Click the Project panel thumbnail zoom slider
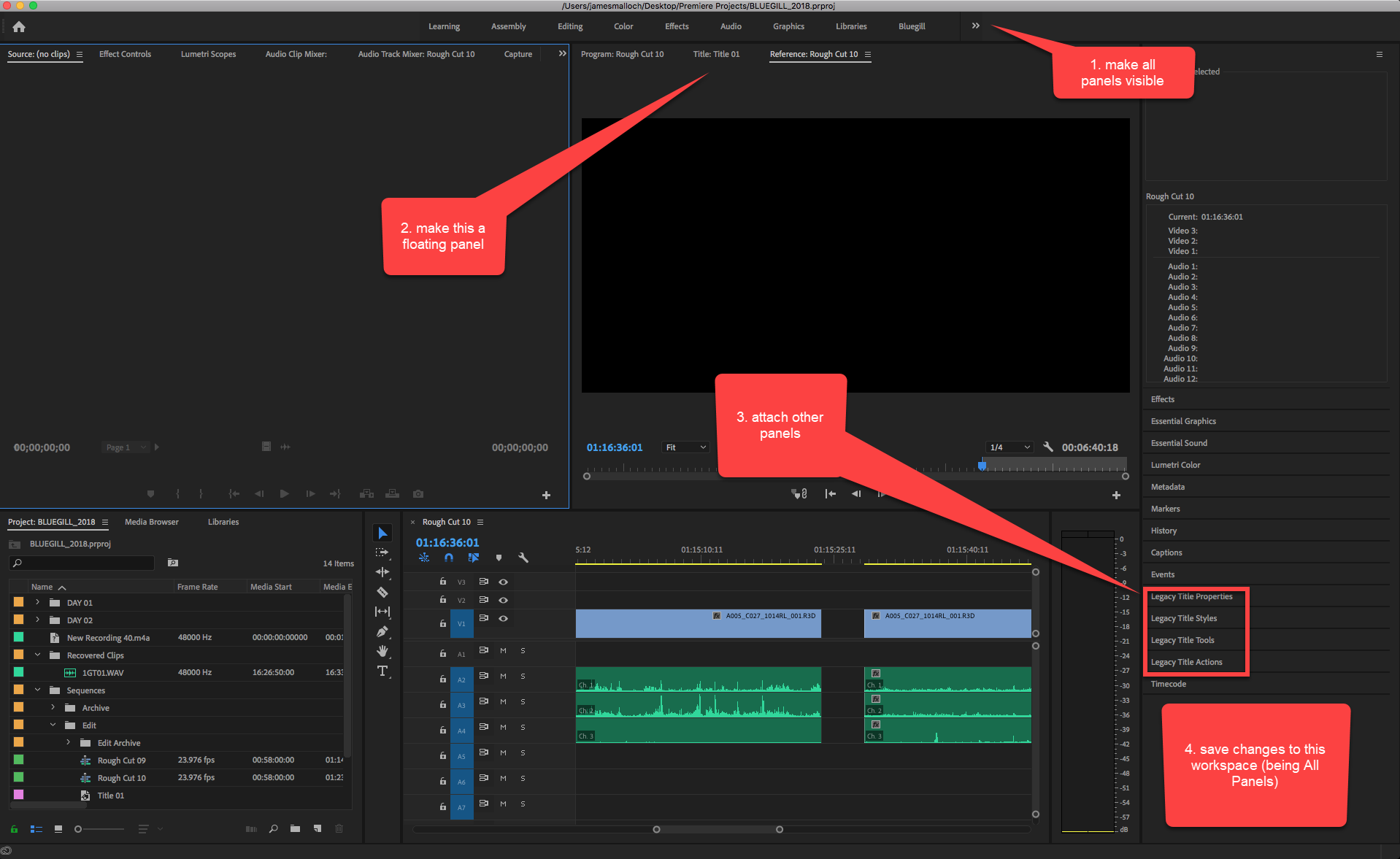This screenshot has height=859, width=1400. [99, 829]
